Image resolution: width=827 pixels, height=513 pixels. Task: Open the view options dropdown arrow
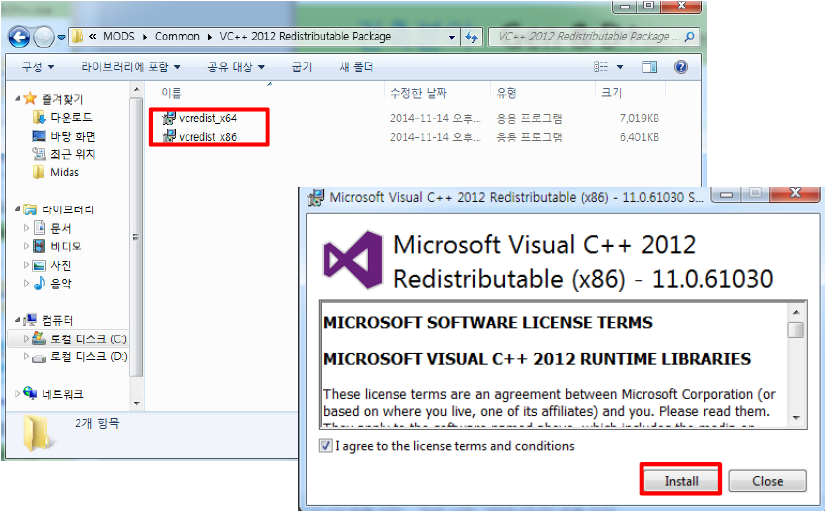[x=620, y=67]
